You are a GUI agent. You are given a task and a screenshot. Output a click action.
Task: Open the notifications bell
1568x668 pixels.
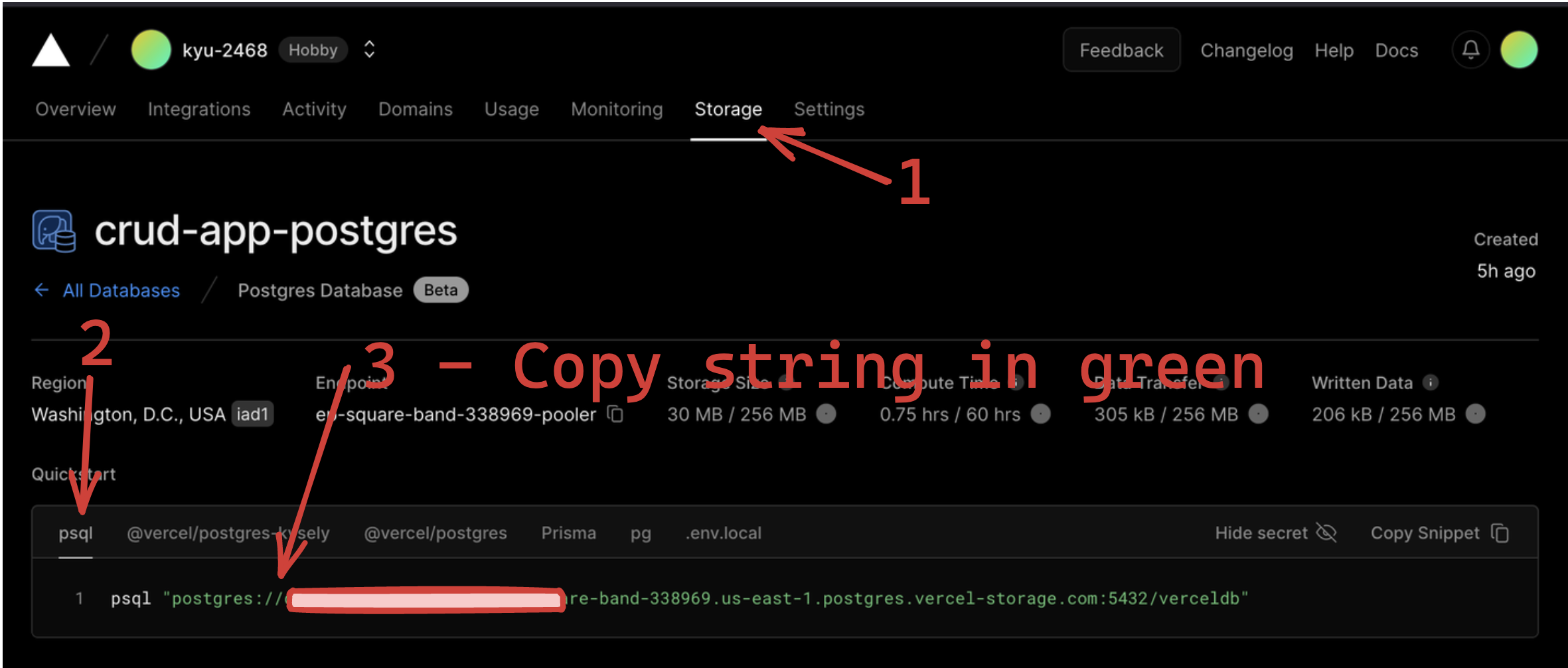tap(1470, 50)
